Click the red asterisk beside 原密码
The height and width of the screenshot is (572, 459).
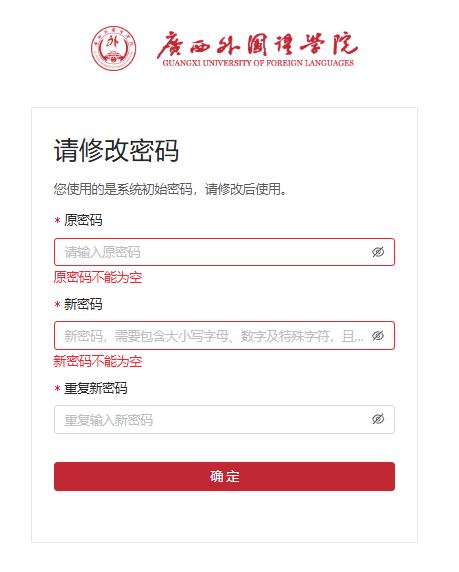(57, 221)
